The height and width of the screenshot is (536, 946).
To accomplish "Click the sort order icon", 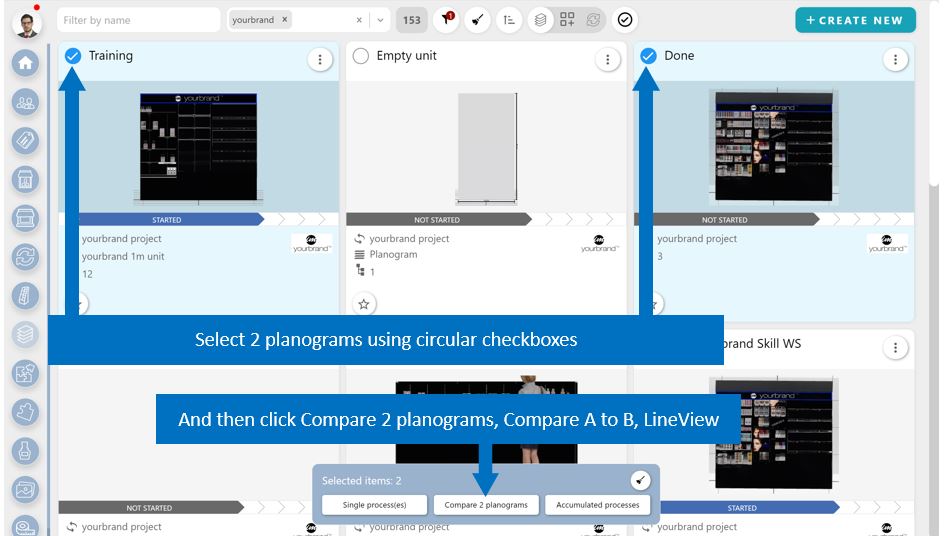I will 509,20.
